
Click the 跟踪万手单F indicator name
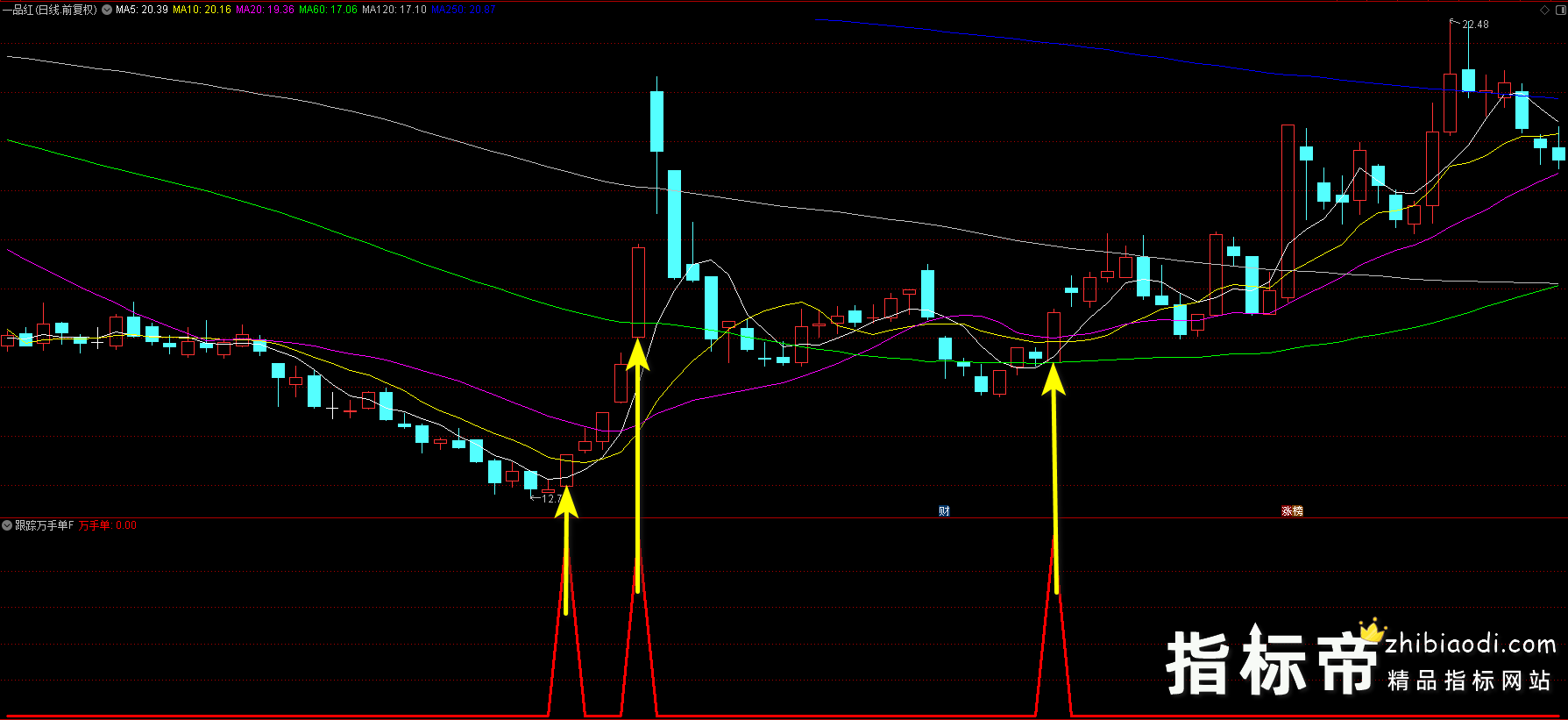click(x=44, y=525)
